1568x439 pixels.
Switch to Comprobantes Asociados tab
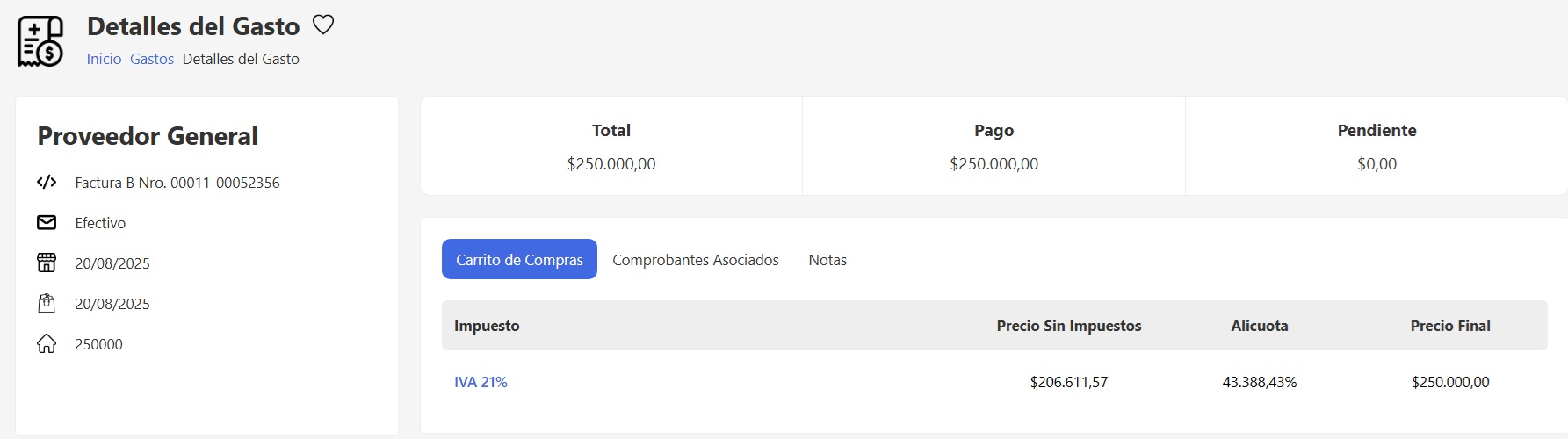696,260
